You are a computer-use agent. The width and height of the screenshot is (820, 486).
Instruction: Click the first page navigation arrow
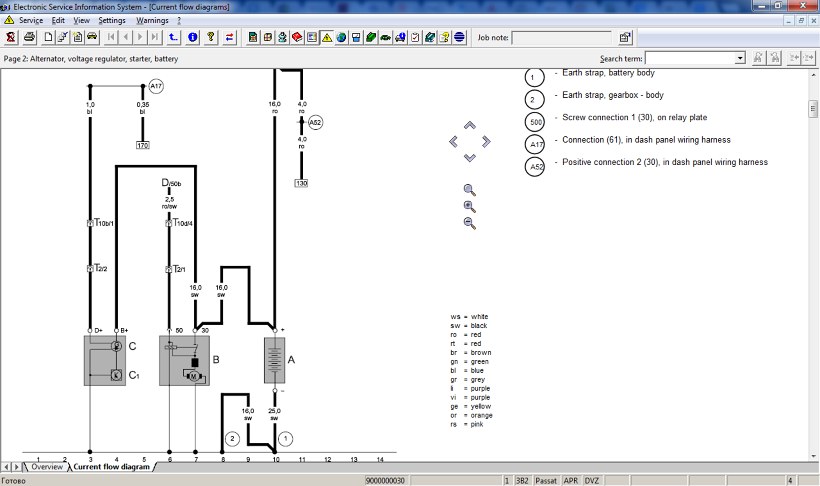coord(111,37)
